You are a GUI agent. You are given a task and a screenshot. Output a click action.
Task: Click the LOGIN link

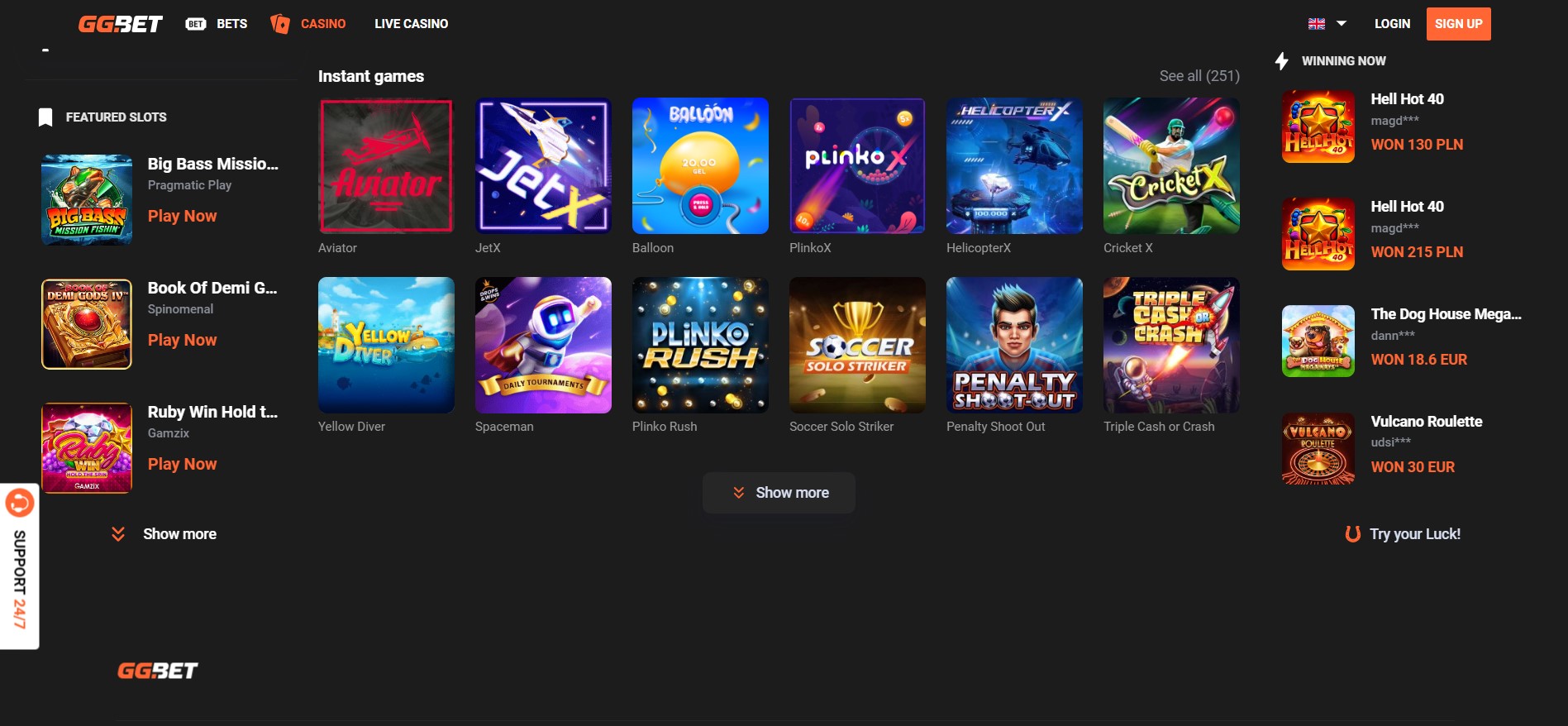coord(1393,24)
